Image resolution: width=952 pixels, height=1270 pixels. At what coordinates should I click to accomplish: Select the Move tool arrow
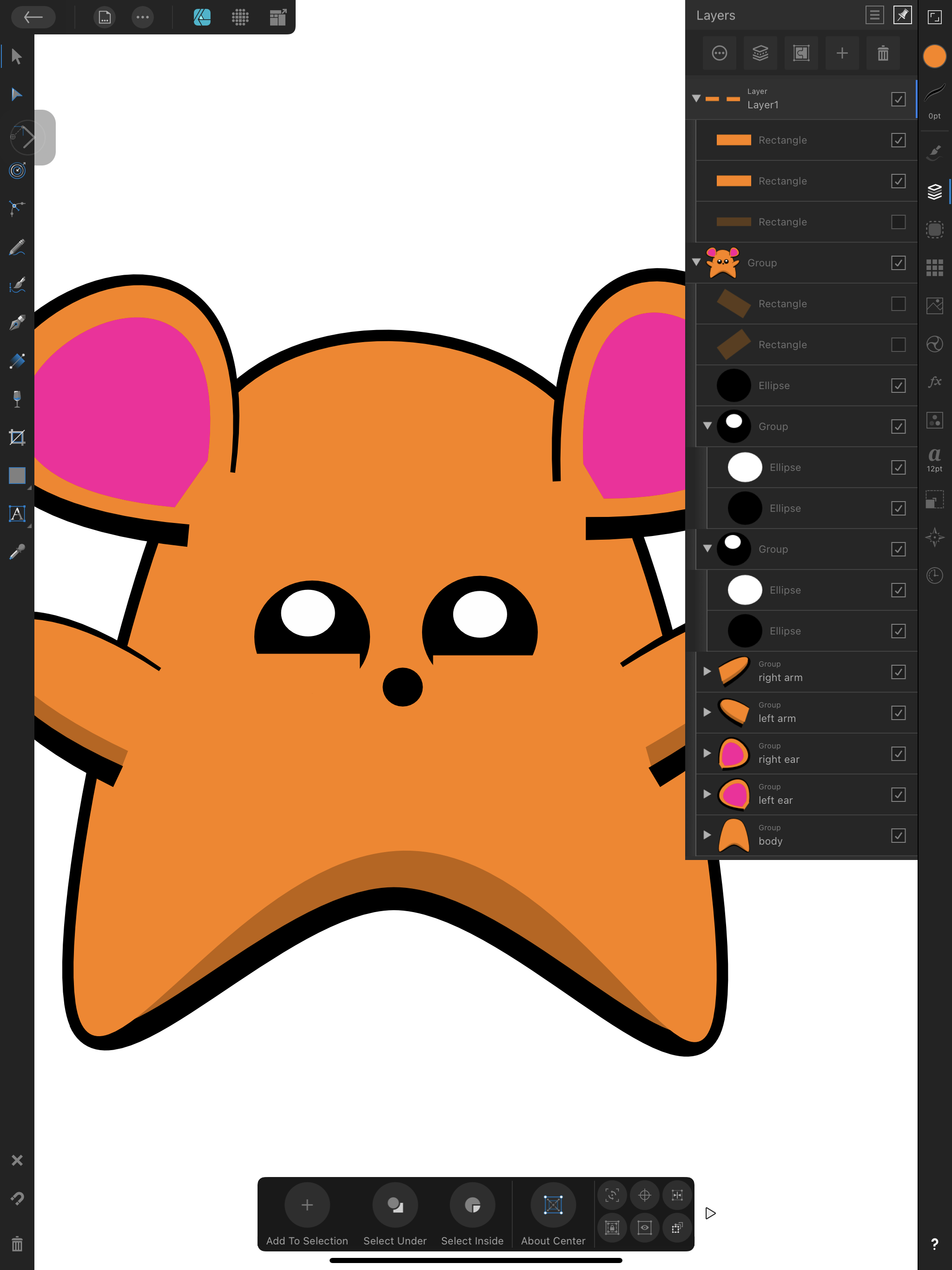tap(17, 56)
